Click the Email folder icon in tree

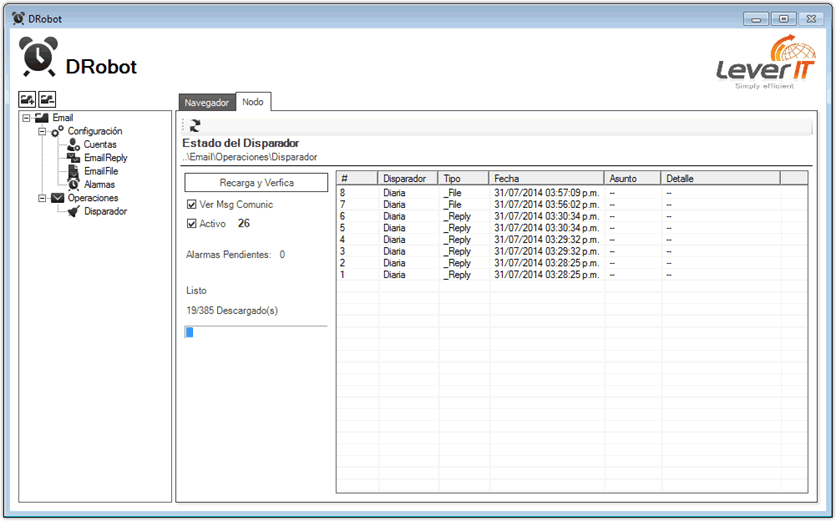pyautogui.click(x=42, y=118)
